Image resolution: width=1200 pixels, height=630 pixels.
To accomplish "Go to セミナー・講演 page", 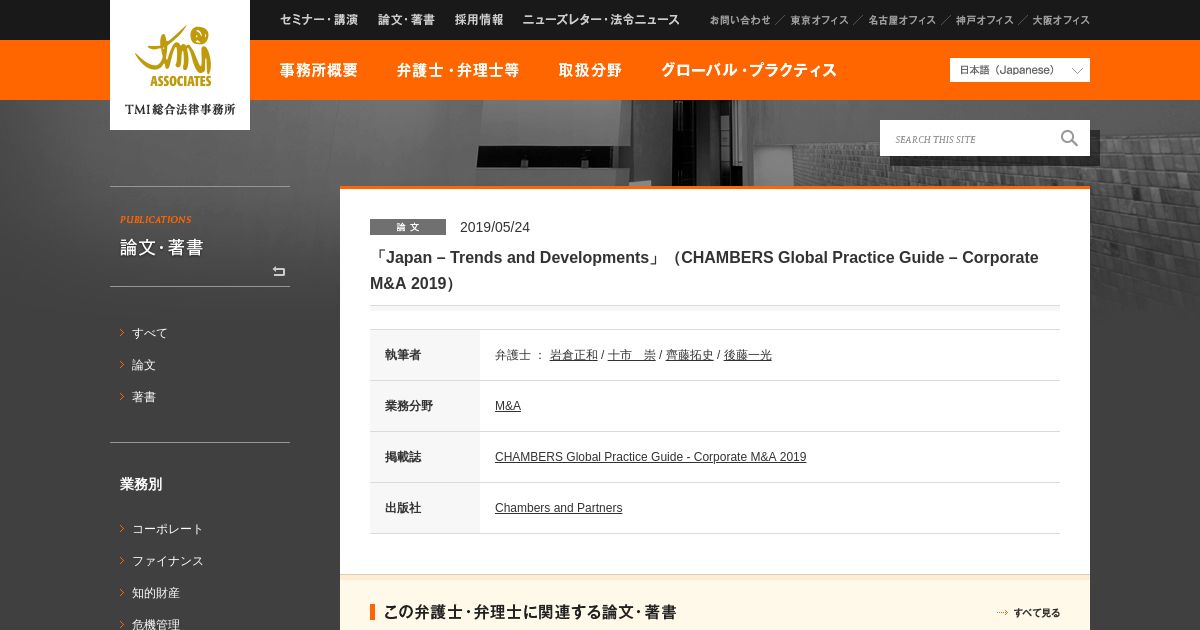I will (319, 20).
